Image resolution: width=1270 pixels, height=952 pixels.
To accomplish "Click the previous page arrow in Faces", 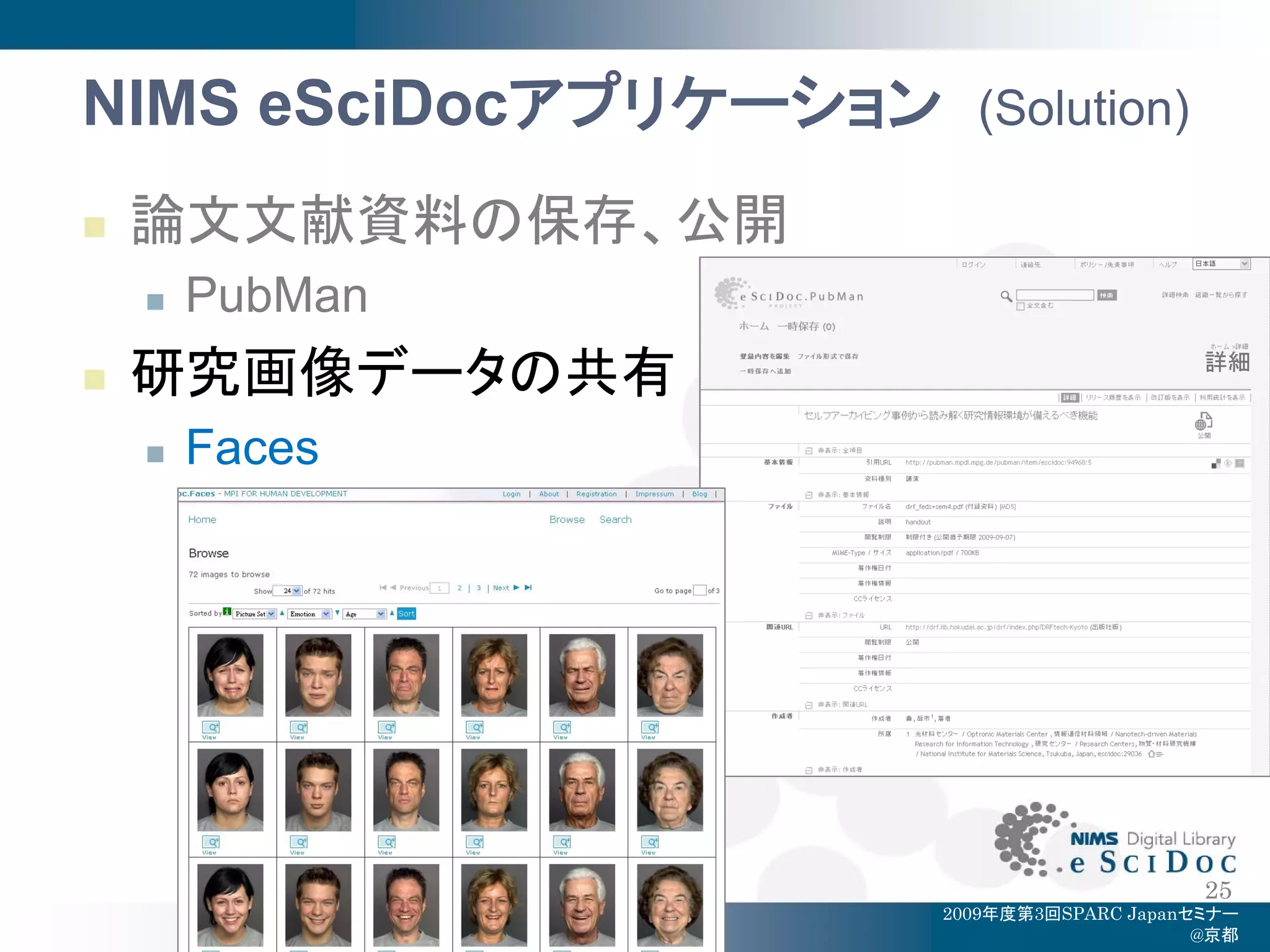I will click(393, 588).
